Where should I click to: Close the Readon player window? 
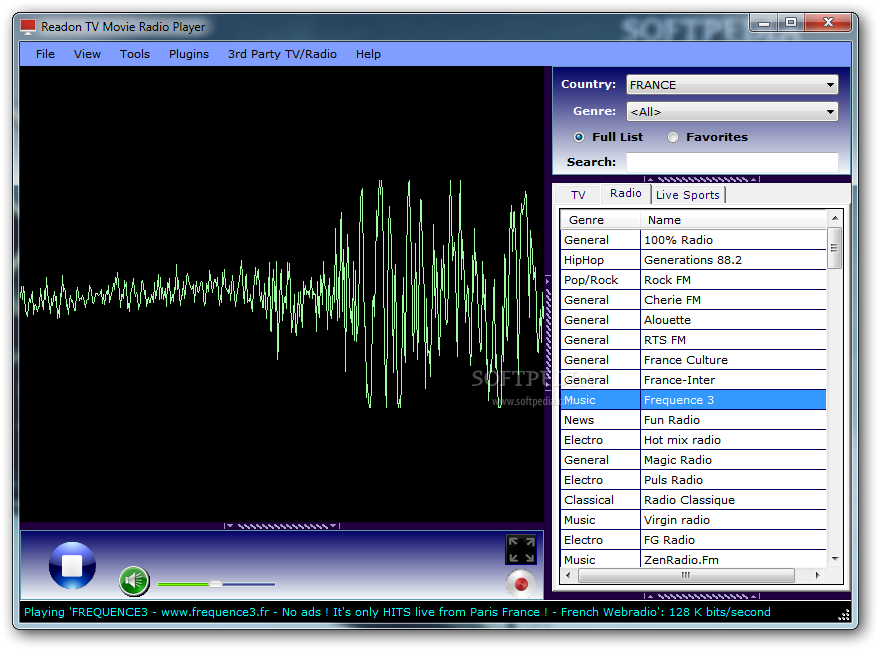point(829,23)
